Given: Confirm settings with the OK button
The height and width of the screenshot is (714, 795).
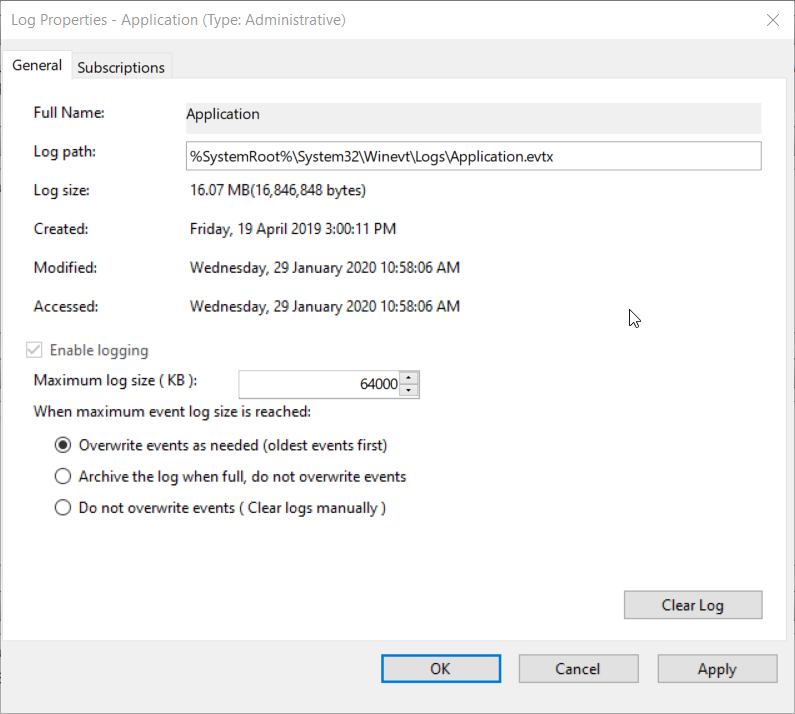Looking at the screenshot, I should [x=440, y=669].
